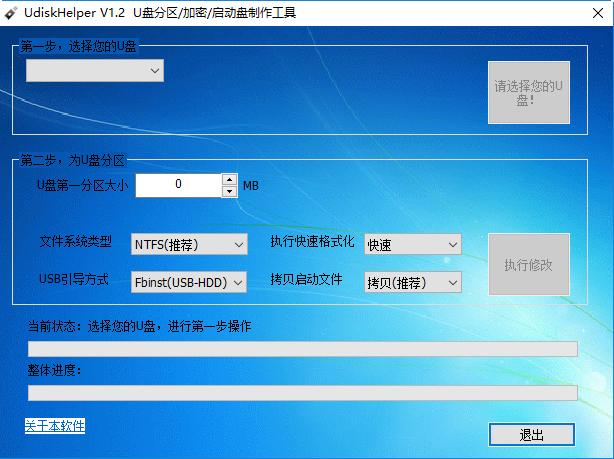
Task: Click the current status progress bar
Action: pyautogui.click(x=302, y=348)
